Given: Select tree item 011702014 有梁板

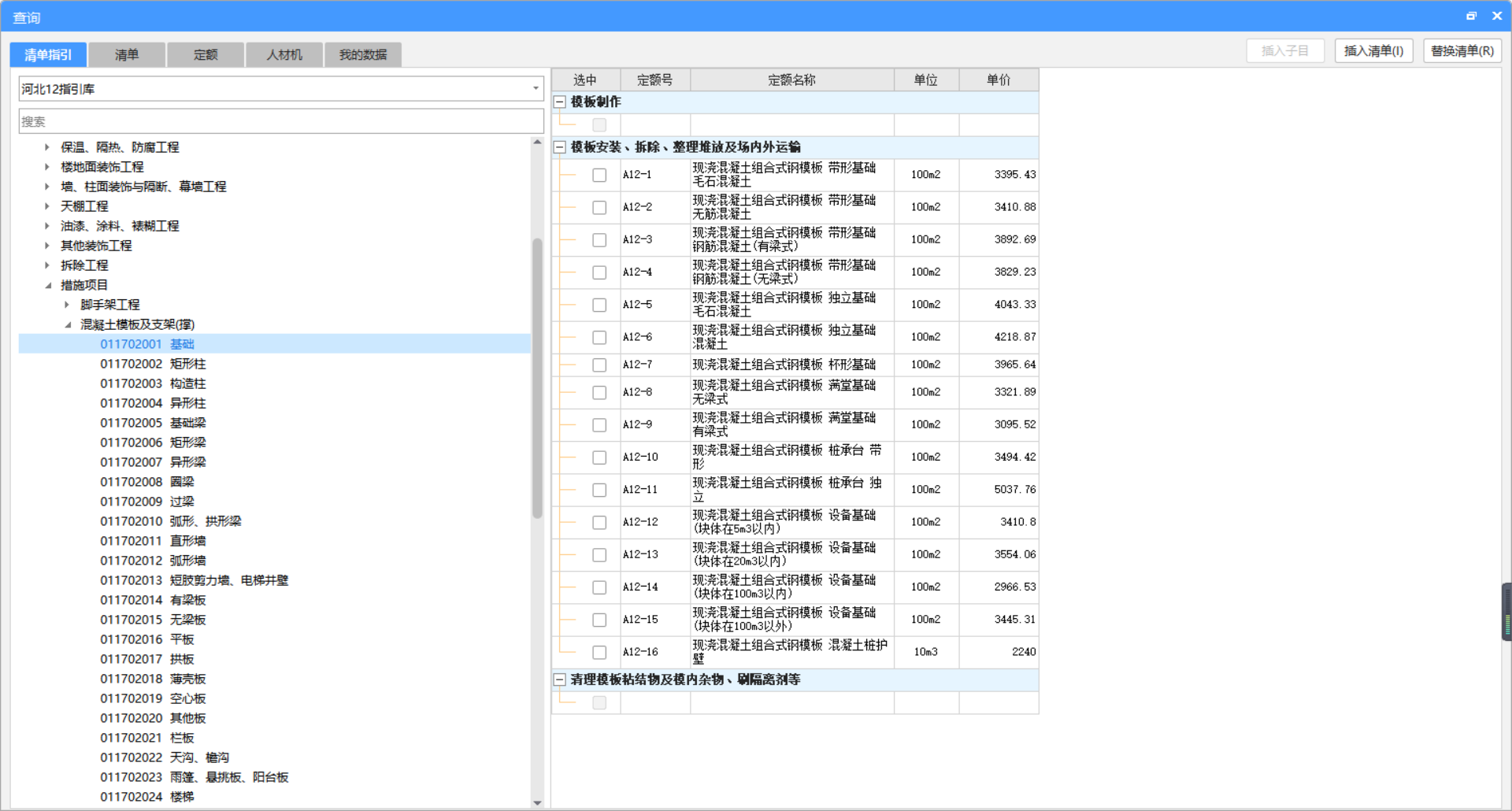Looking at the screenshot, I should [153, 600].
